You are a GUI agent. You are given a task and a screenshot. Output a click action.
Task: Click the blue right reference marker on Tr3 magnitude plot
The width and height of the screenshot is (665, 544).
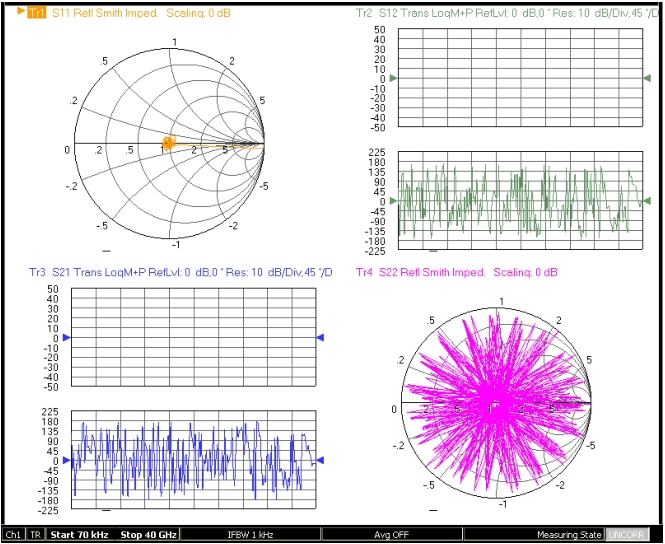pos(320,338)
